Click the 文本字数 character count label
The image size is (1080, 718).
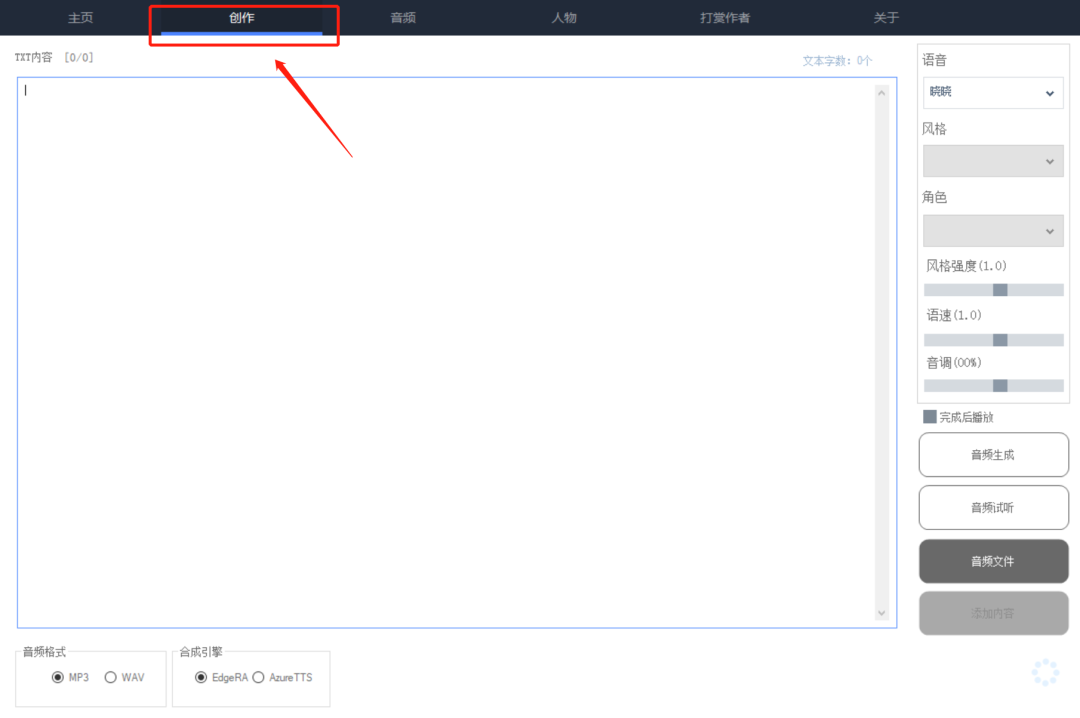pos(837,61)
